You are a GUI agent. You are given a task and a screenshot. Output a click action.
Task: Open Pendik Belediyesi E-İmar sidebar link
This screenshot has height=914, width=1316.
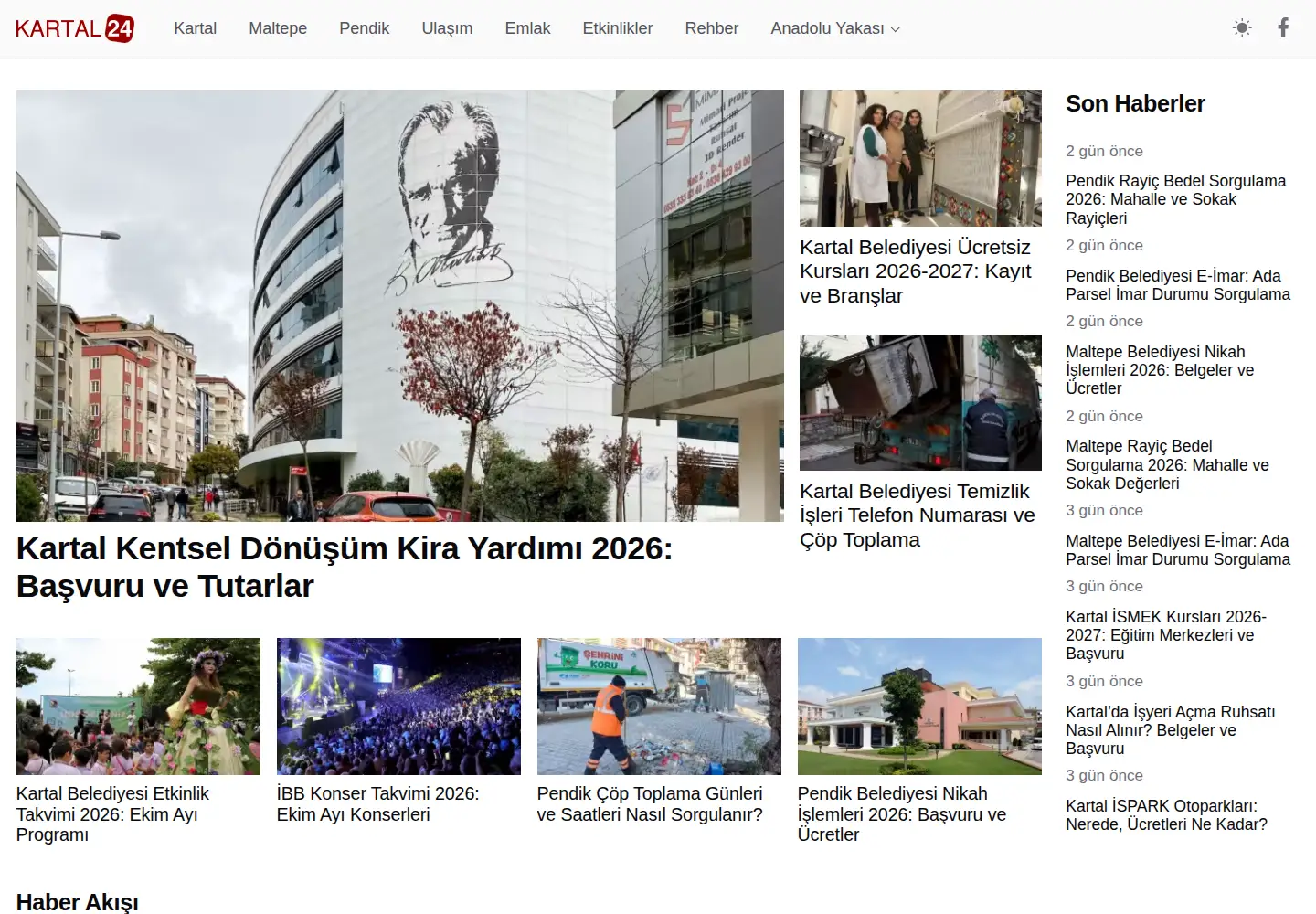(x=1178, y=285)
